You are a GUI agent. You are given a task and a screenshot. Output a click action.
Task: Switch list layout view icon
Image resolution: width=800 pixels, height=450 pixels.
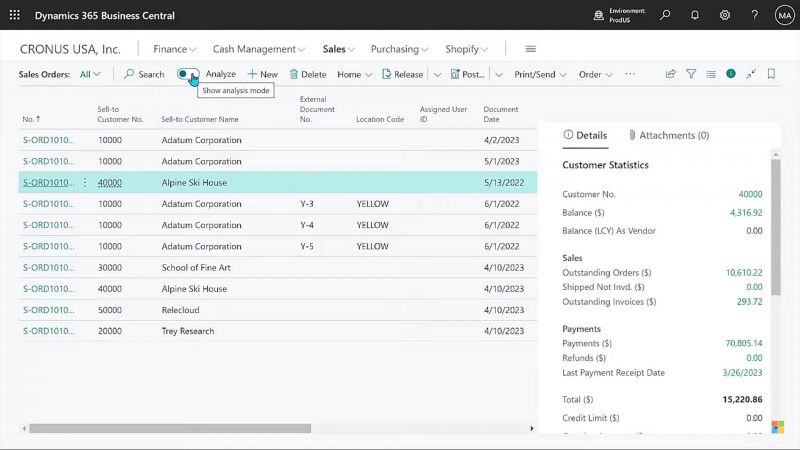coord(711,74)
